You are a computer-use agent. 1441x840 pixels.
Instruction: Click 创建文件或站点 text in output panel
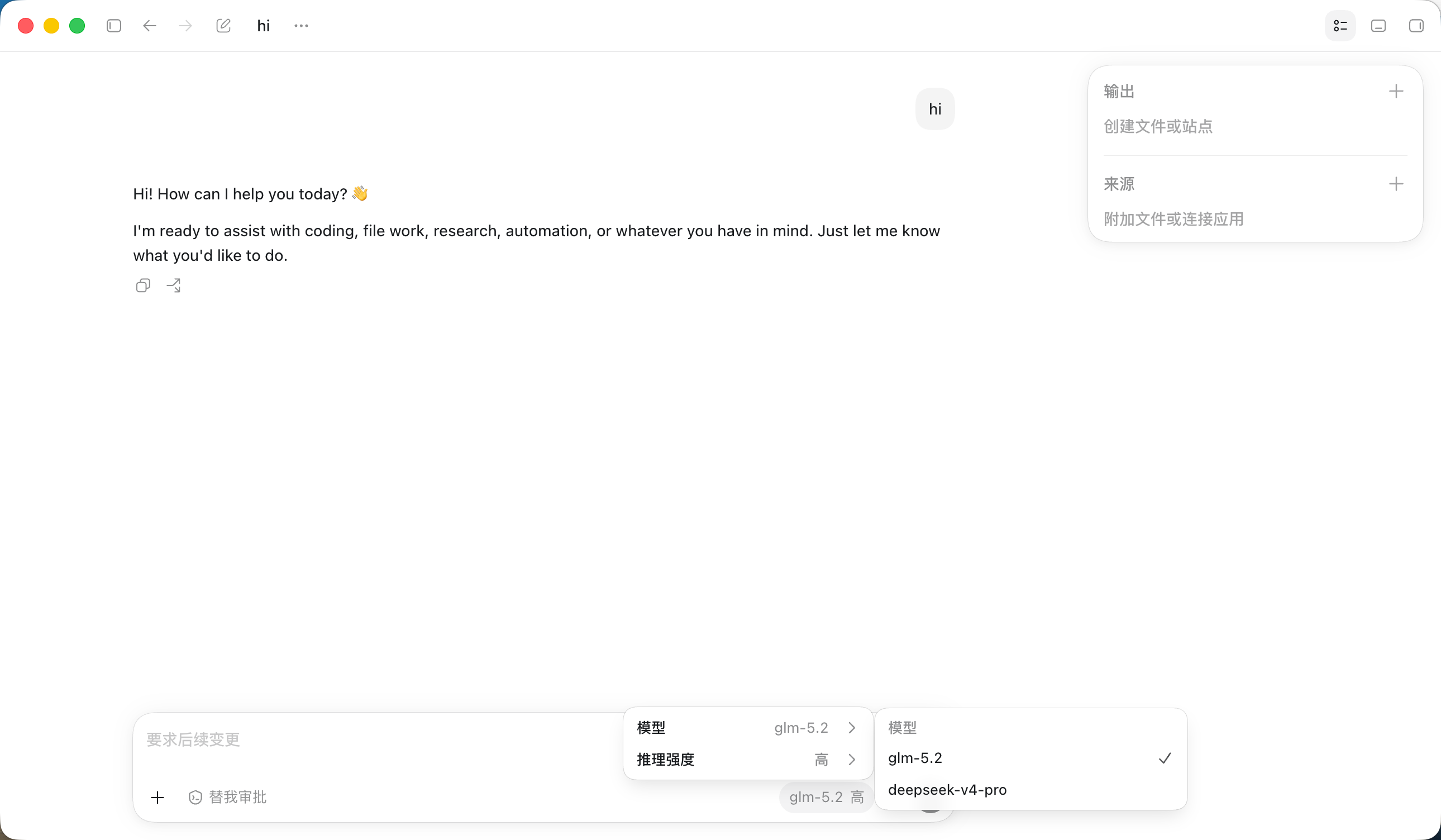click(x=1158, y=126)
